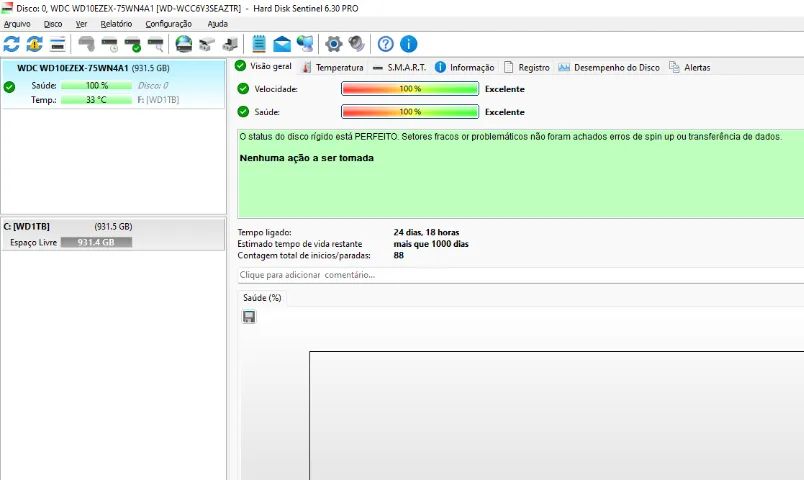
Task: Click the Temp. 33 °C bar
Action: click(96, 100)
